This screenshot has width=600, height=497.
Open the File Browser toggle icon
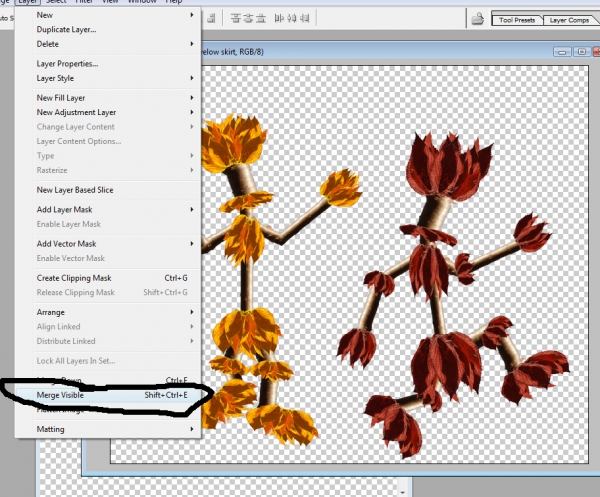477,18
